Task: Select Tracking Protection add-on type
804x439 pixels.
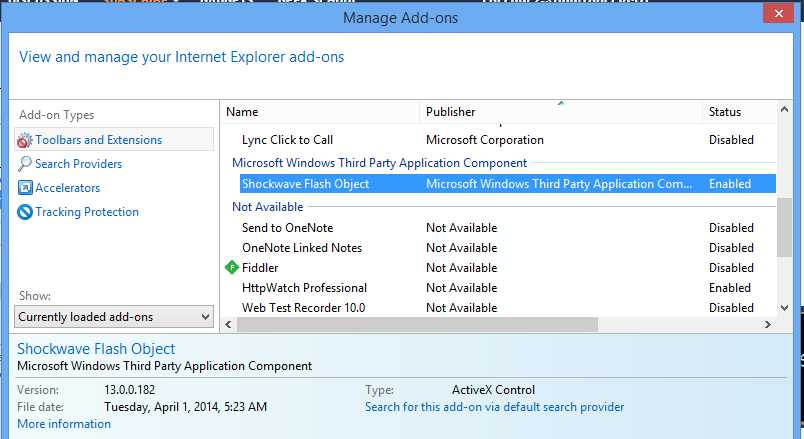Action: [87, 212]
